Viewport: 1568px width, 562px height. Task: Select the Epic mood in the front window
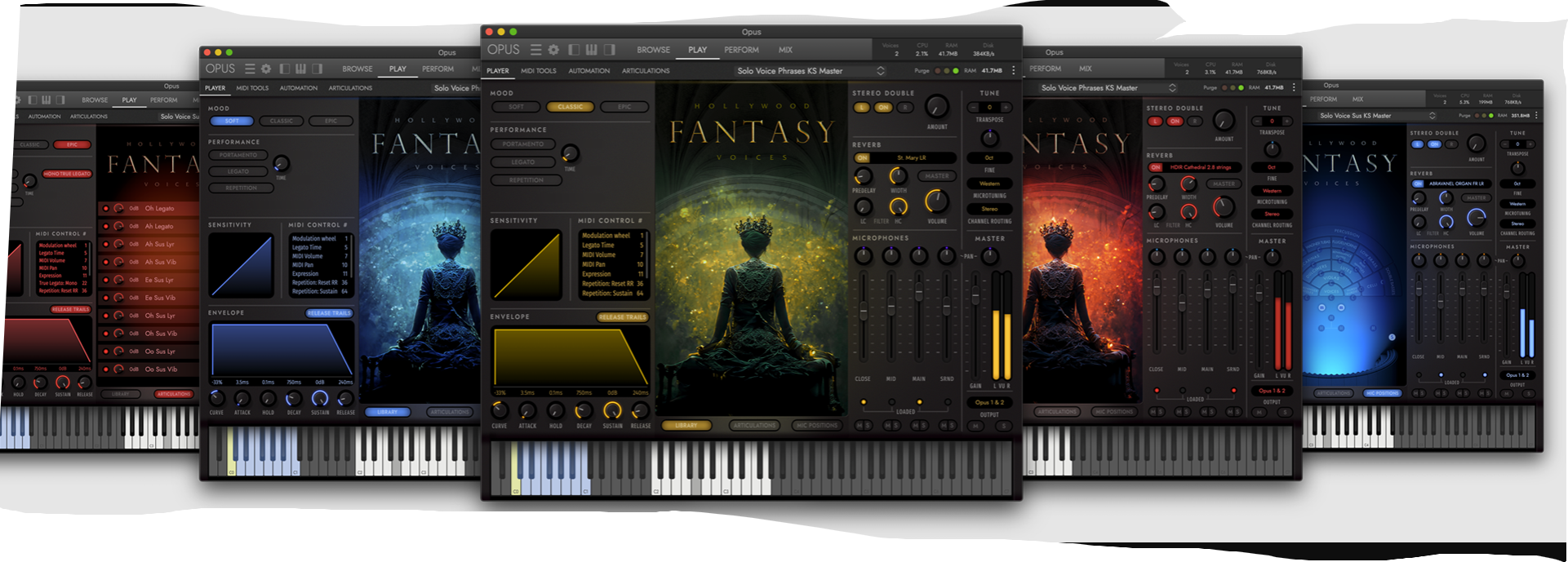click(x=624, y=107)
